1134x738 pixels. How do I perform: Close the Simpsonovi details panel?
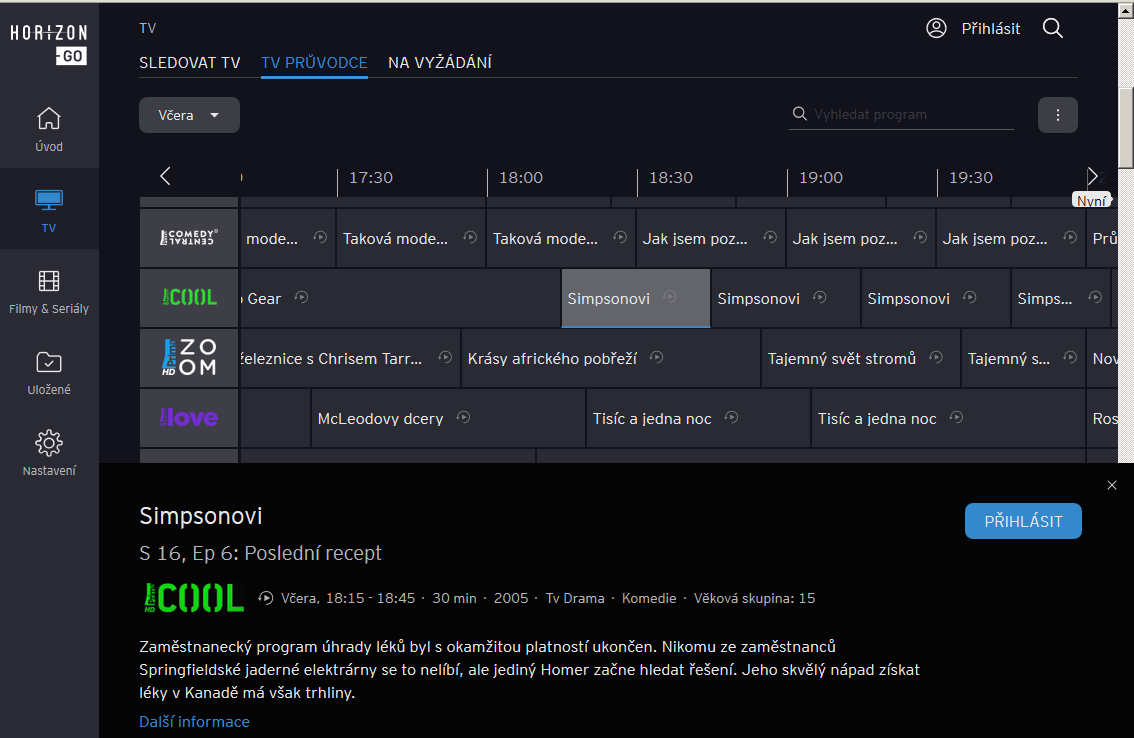click(1112, 485)
